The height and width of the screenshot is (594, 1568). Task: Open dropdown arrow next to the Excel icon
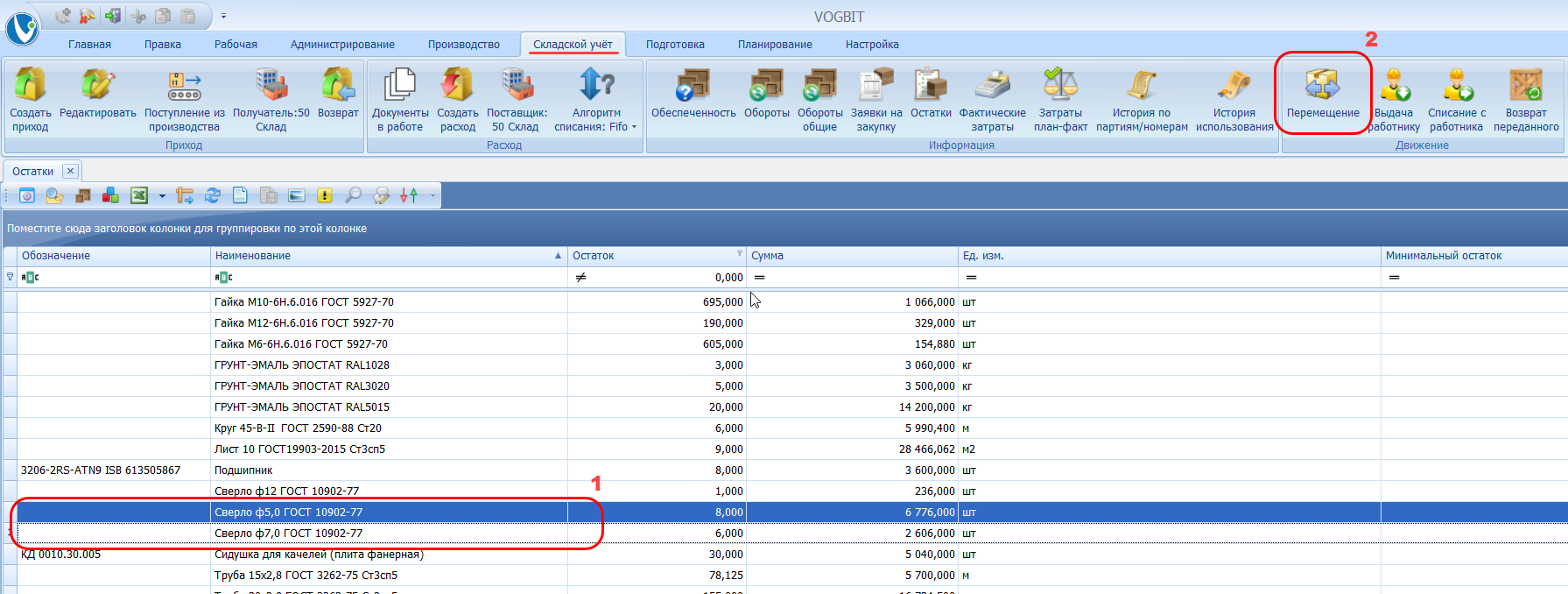pyautogui.click(x=162, y=196)
